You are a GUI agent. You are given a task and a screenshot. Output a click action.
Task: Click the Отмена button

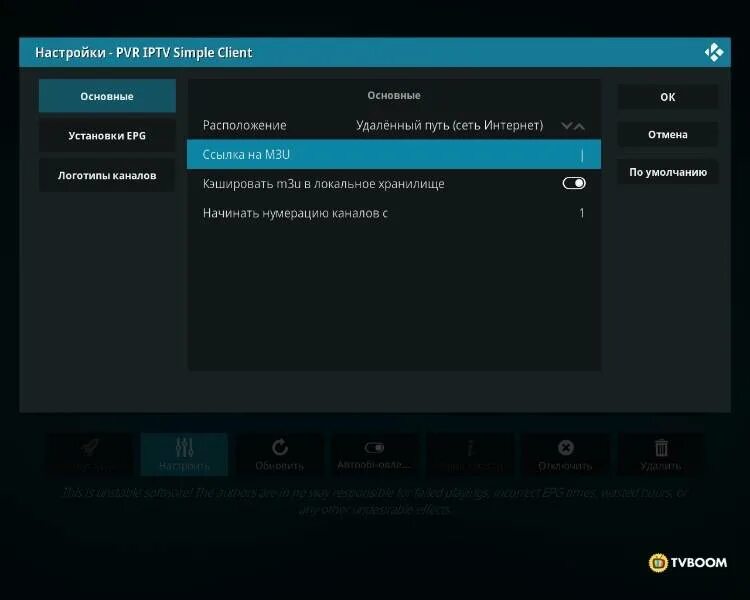667,135
